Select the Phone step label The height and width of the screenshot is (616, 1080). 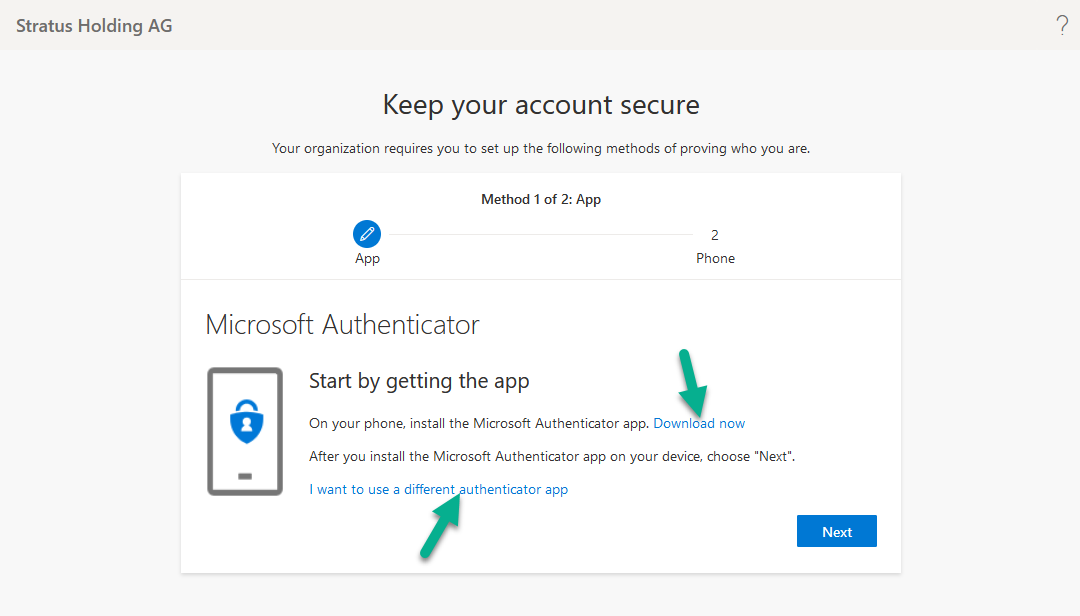point(715,258)
